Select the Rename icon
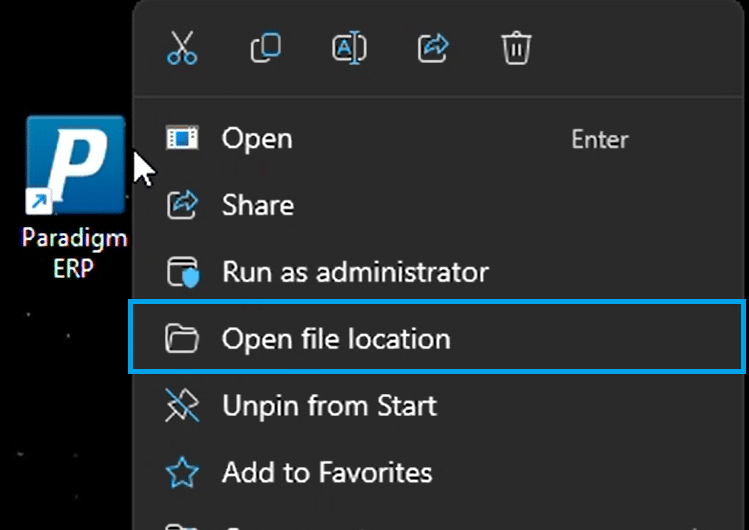749x530 pixels. click(x=349, y=48)
